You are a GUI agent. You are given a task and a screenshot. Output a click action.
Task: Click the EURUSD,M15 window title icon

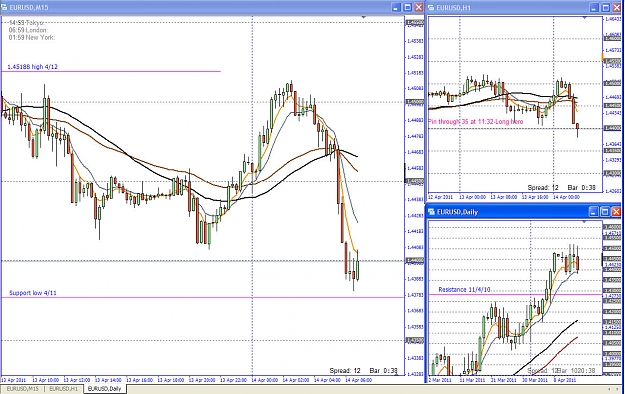[4, 8]
